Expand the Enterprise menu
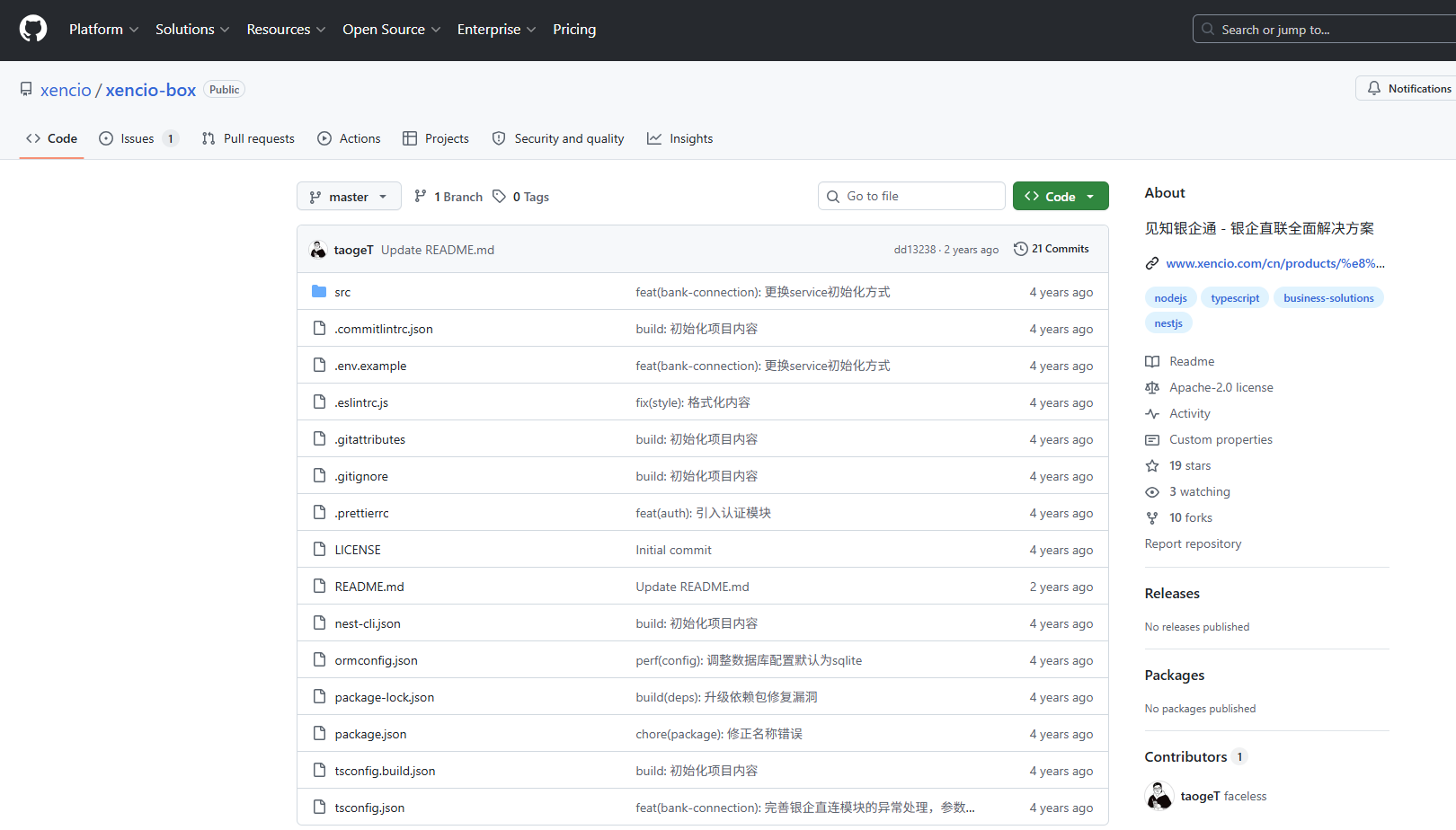This screenshot has height=830, width=1456. tap(496, 29)
